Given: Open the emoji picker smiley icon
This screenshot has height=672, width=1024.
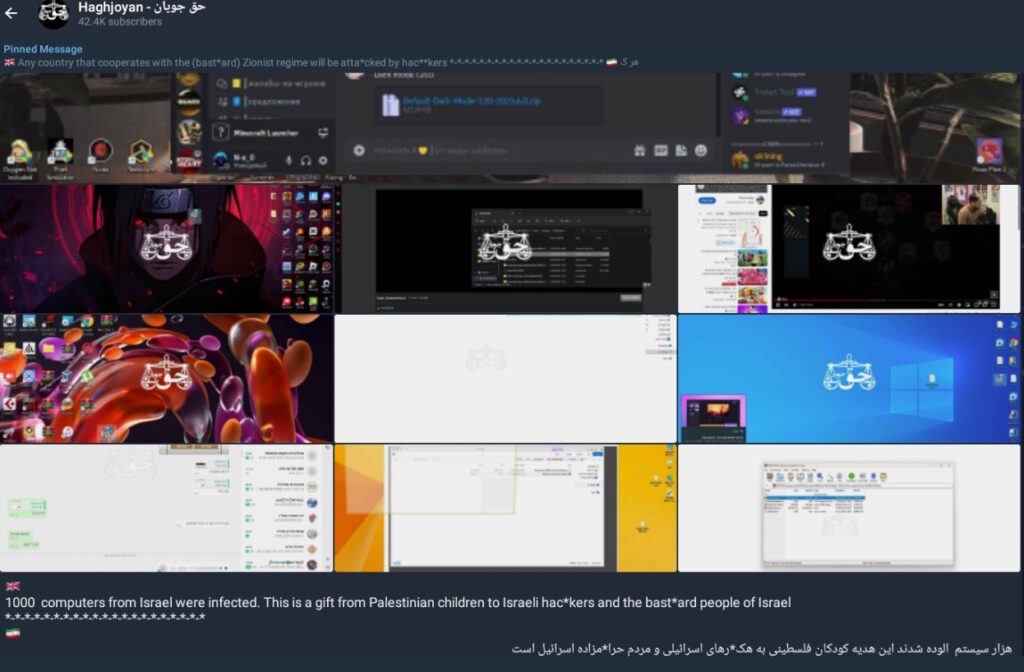Looking at the screenshot, I should [x=701, y=150].
